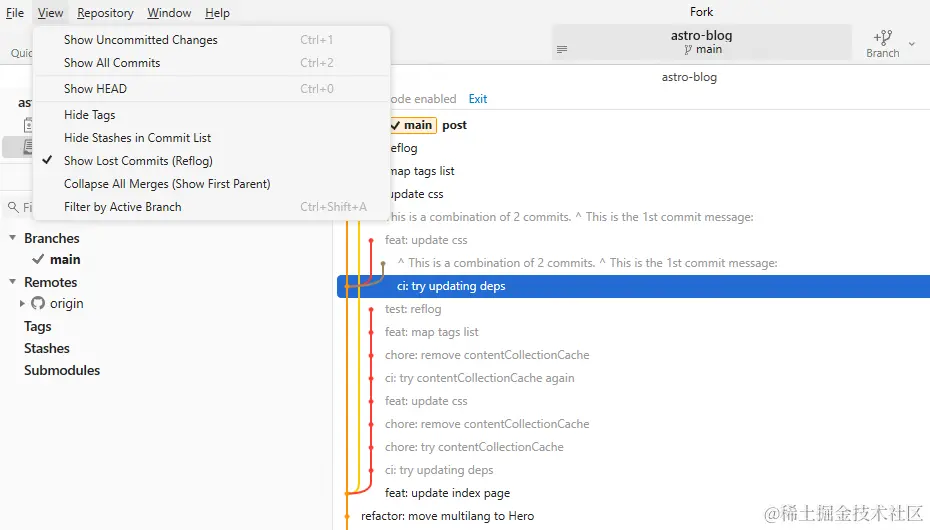Open the Window menu
Screen dimensions: 930x530
(x=169, y=12)
